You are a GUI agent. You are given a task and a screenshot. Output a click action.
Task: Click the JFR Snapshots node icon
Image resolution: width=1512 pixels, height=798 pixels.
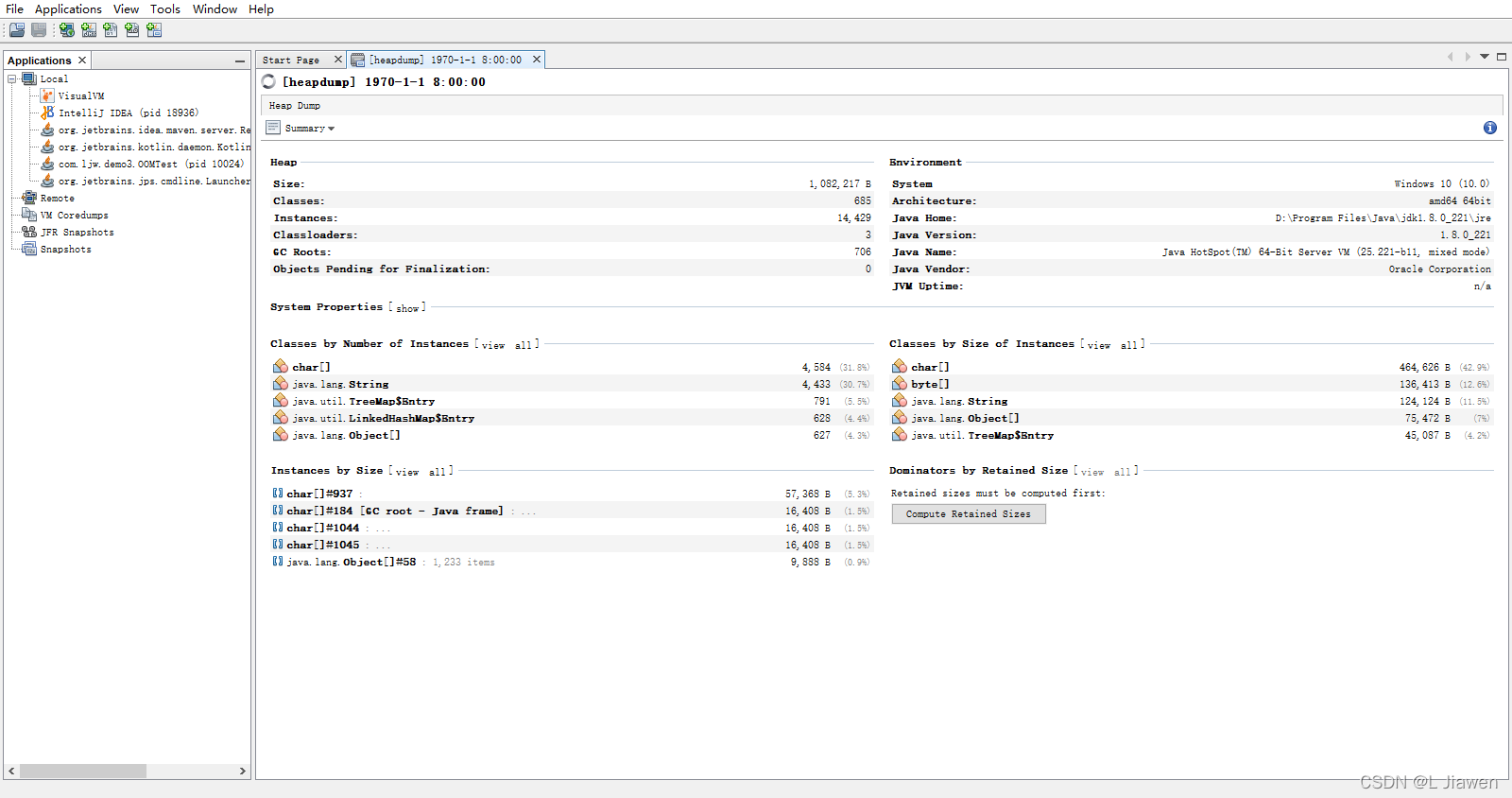(x=29, y=233)
